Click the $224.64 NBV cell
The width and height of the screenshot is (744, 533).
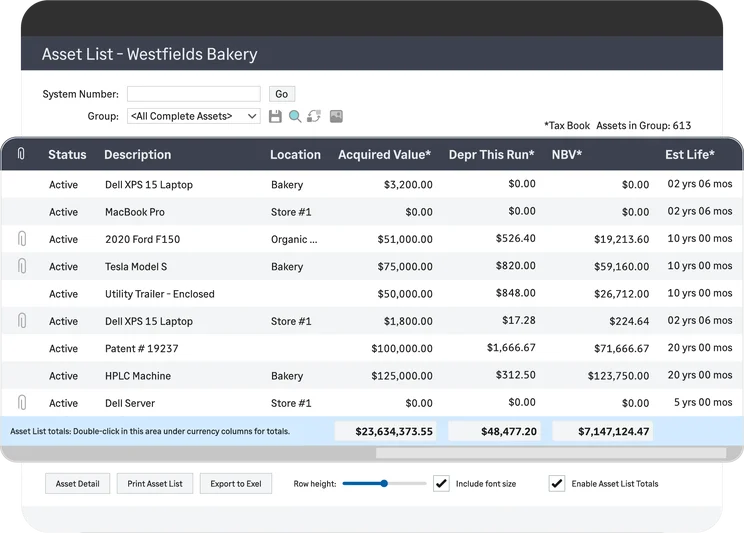coord(629,321)
